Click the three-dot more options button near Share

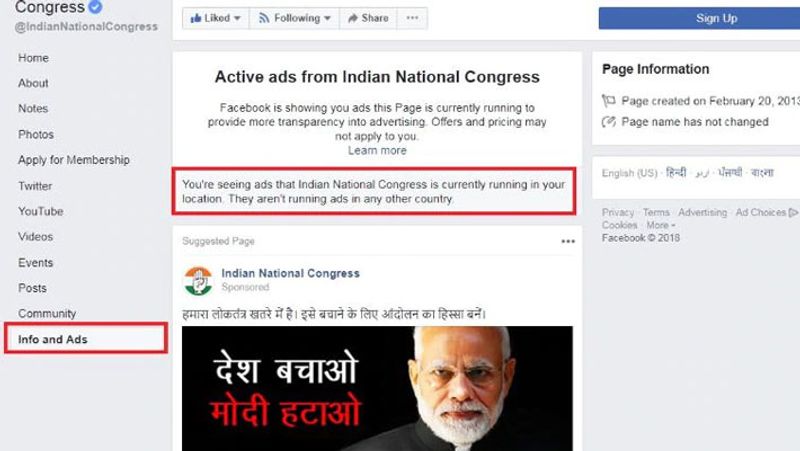click(x=412, y=18)
